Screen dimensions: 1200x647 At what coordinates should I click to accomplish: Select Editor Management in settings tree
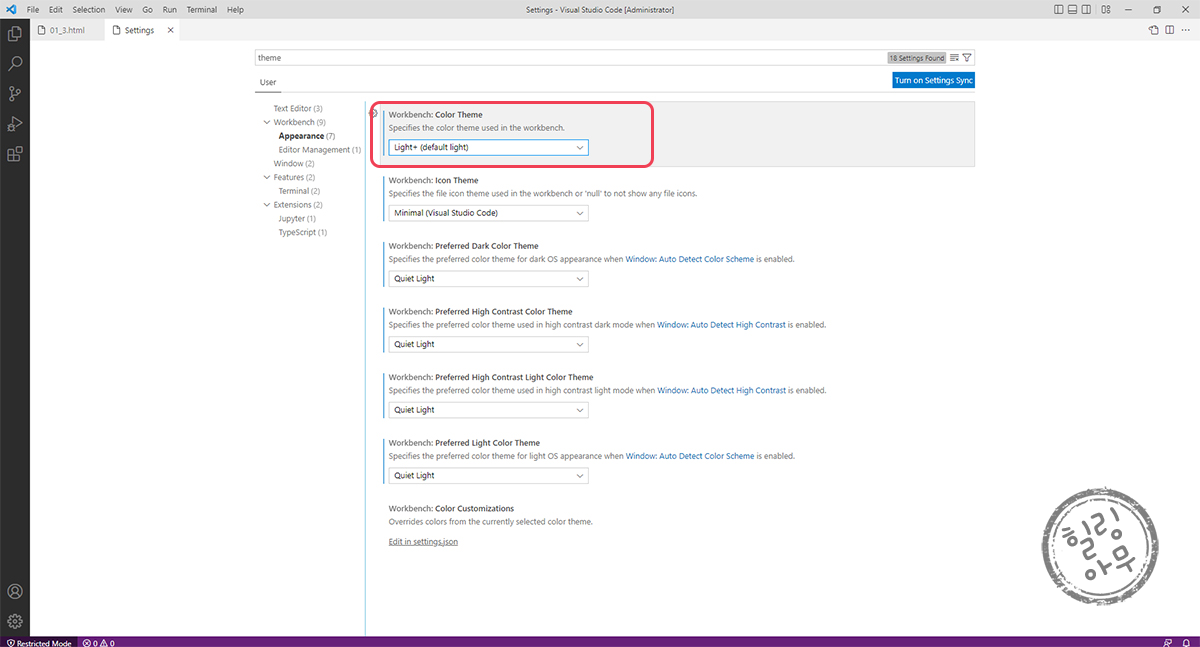pyautogui.click(x=320, y=150)
